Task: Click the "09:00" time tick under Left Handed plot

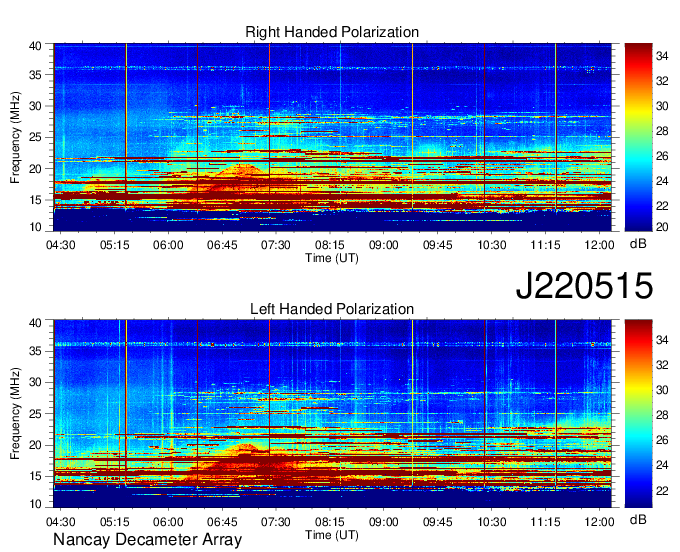Action: (384, 522)
